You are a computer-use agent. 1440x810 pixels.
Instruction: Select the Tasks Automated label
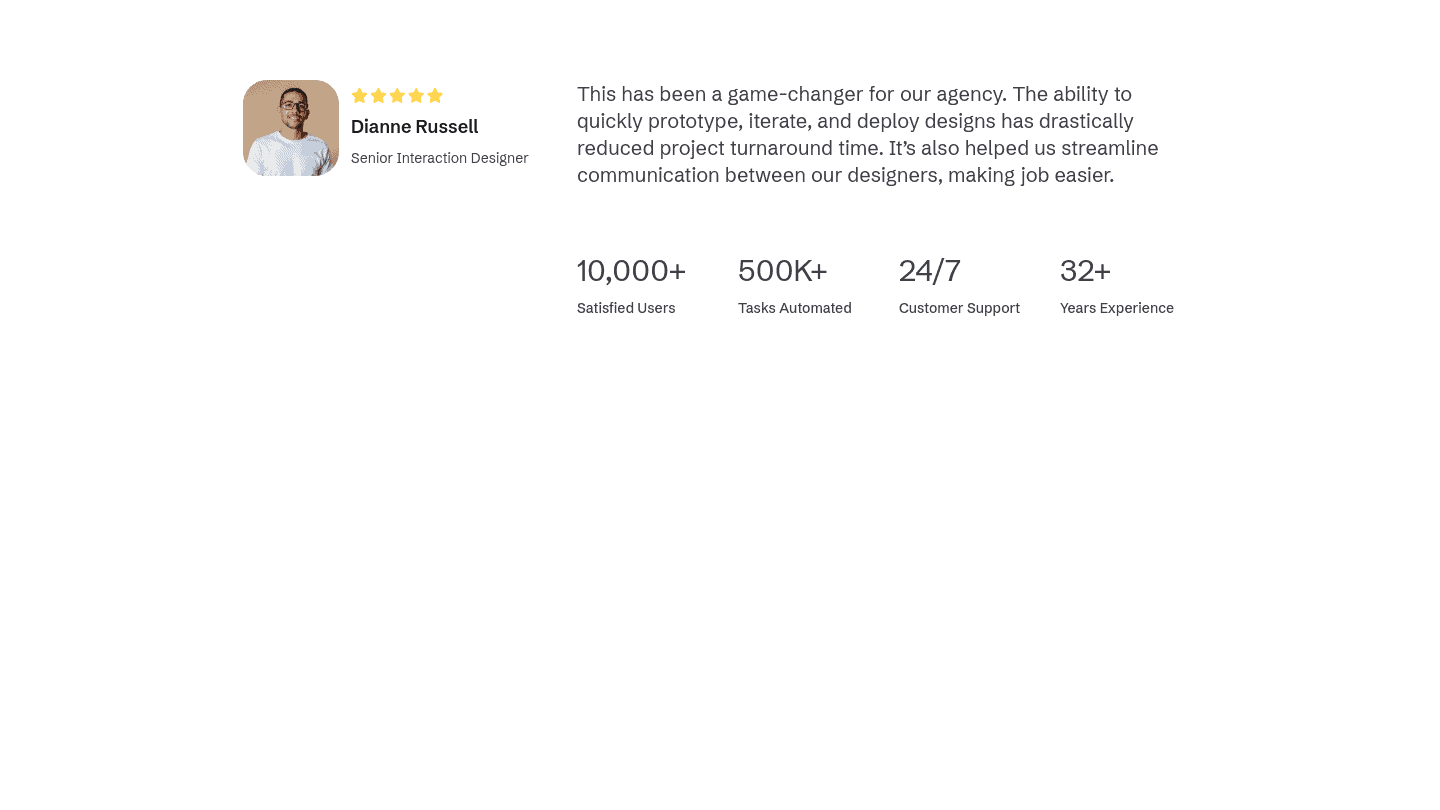(794, 308)
